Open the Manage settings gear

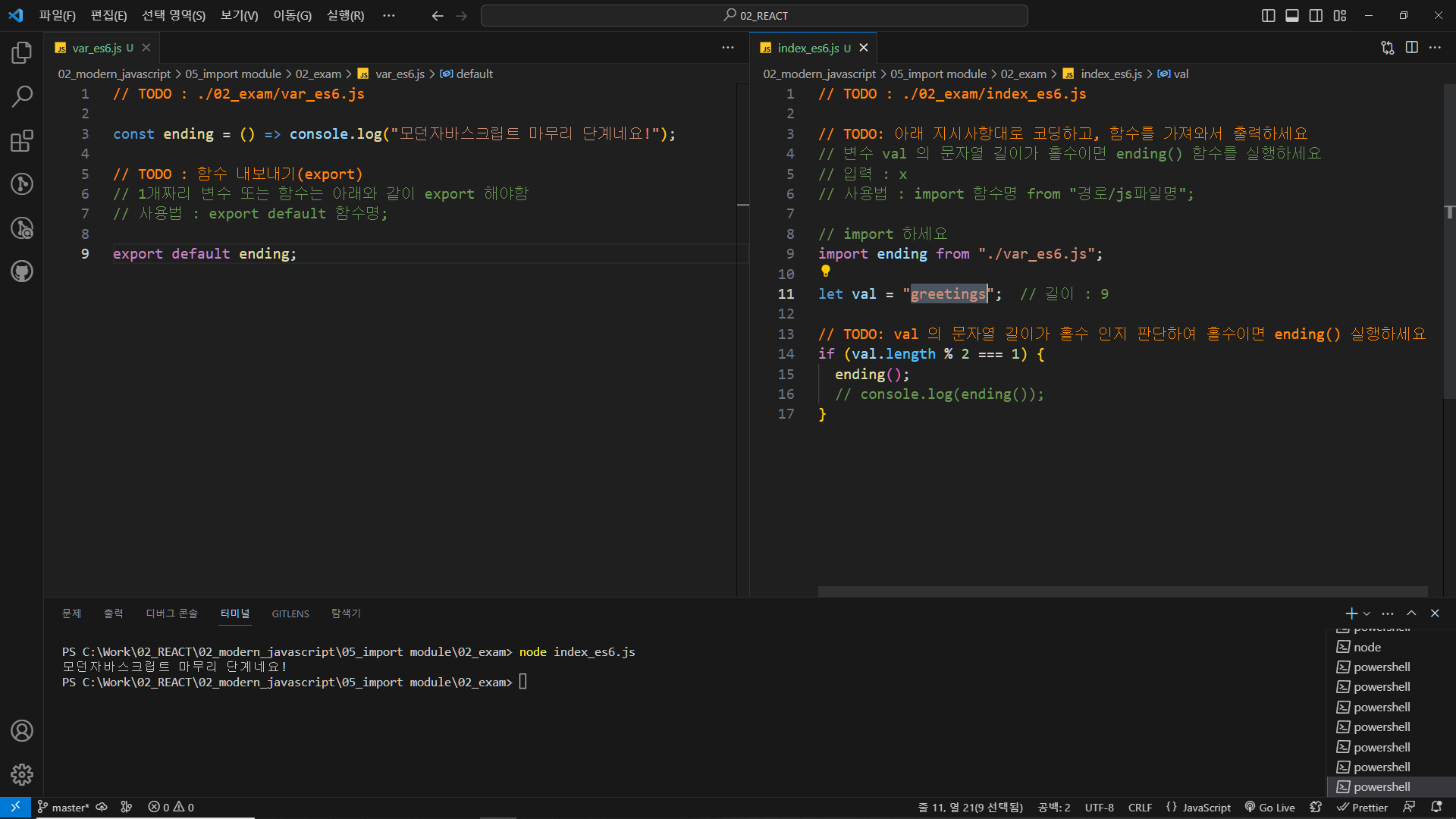coord(21,774)
